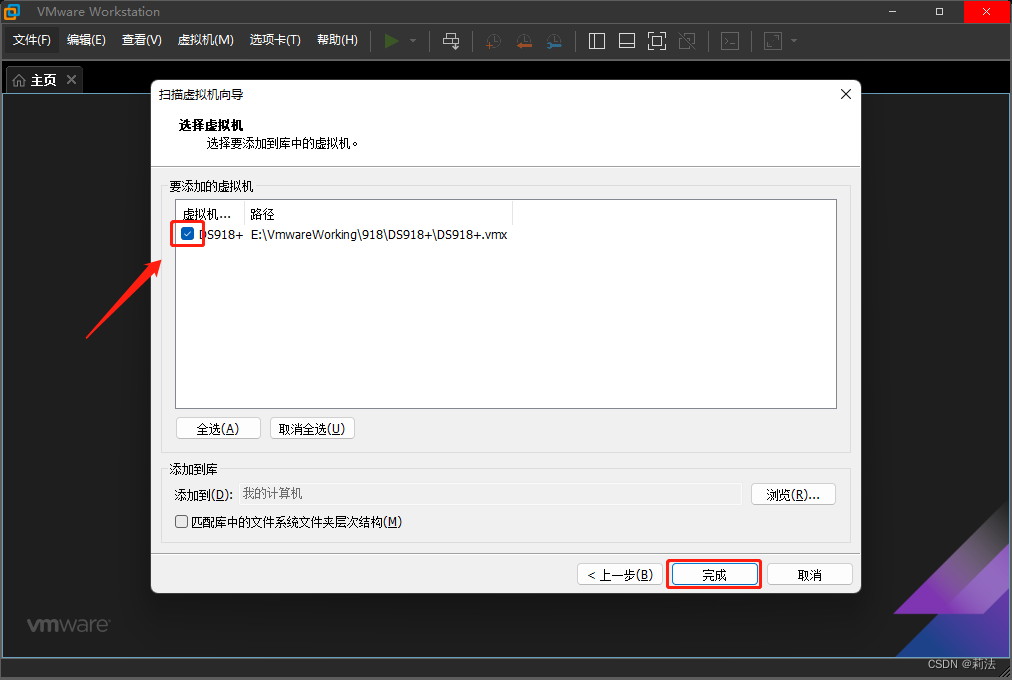Click the Unity mode toolbar icon
Screen dimensions: 1012x680
pyautogui.click(x=687, y=41)
